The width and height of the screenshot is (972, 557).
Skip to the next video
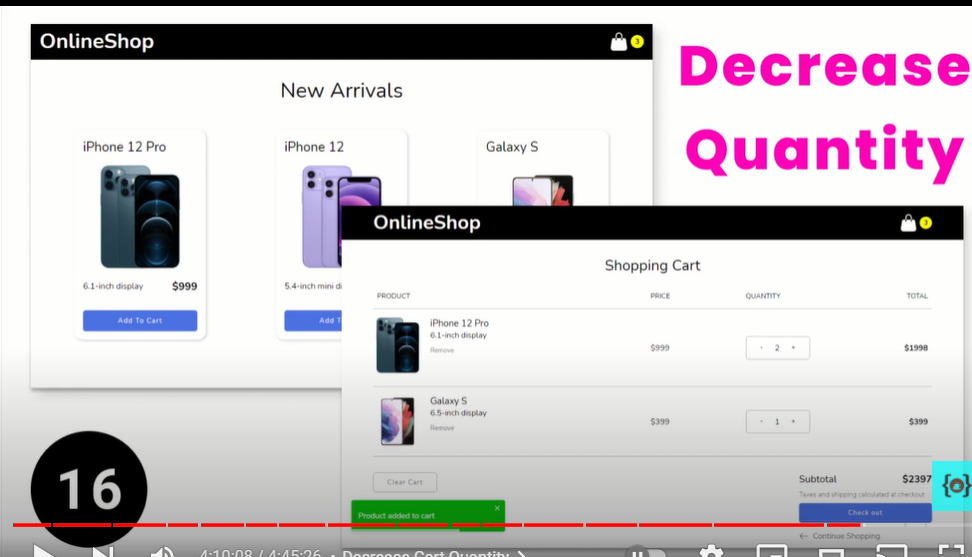103,551
